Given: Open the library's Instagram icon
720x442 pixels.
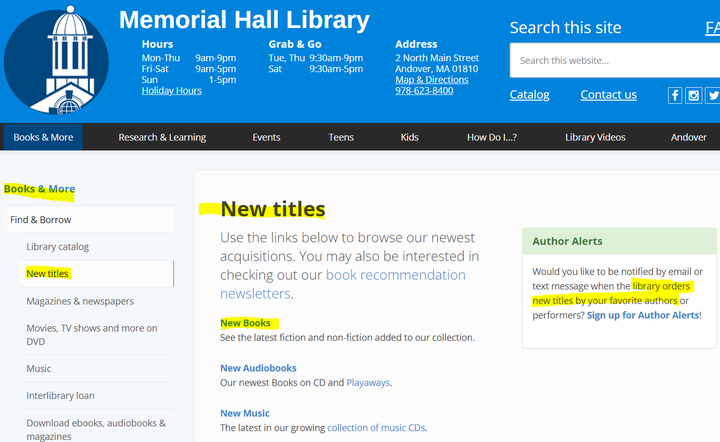Looking at the screenshot, I should [x=694, y=95].
